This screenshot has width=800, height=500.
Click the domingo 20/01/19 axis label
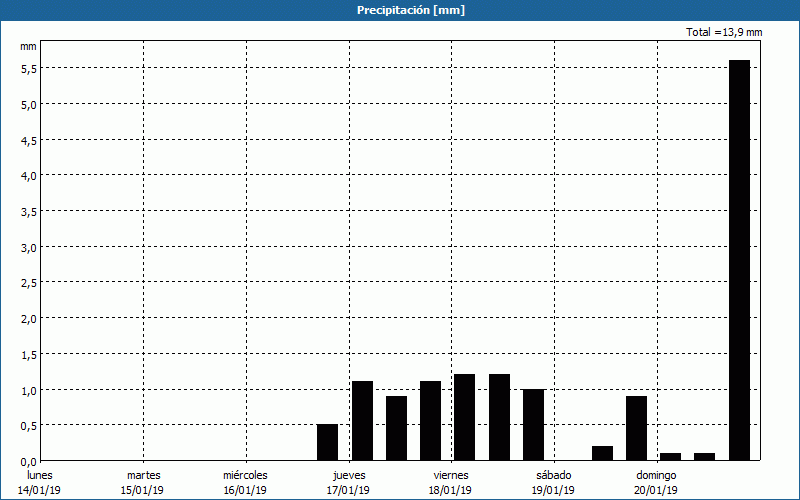click(657, 483)
